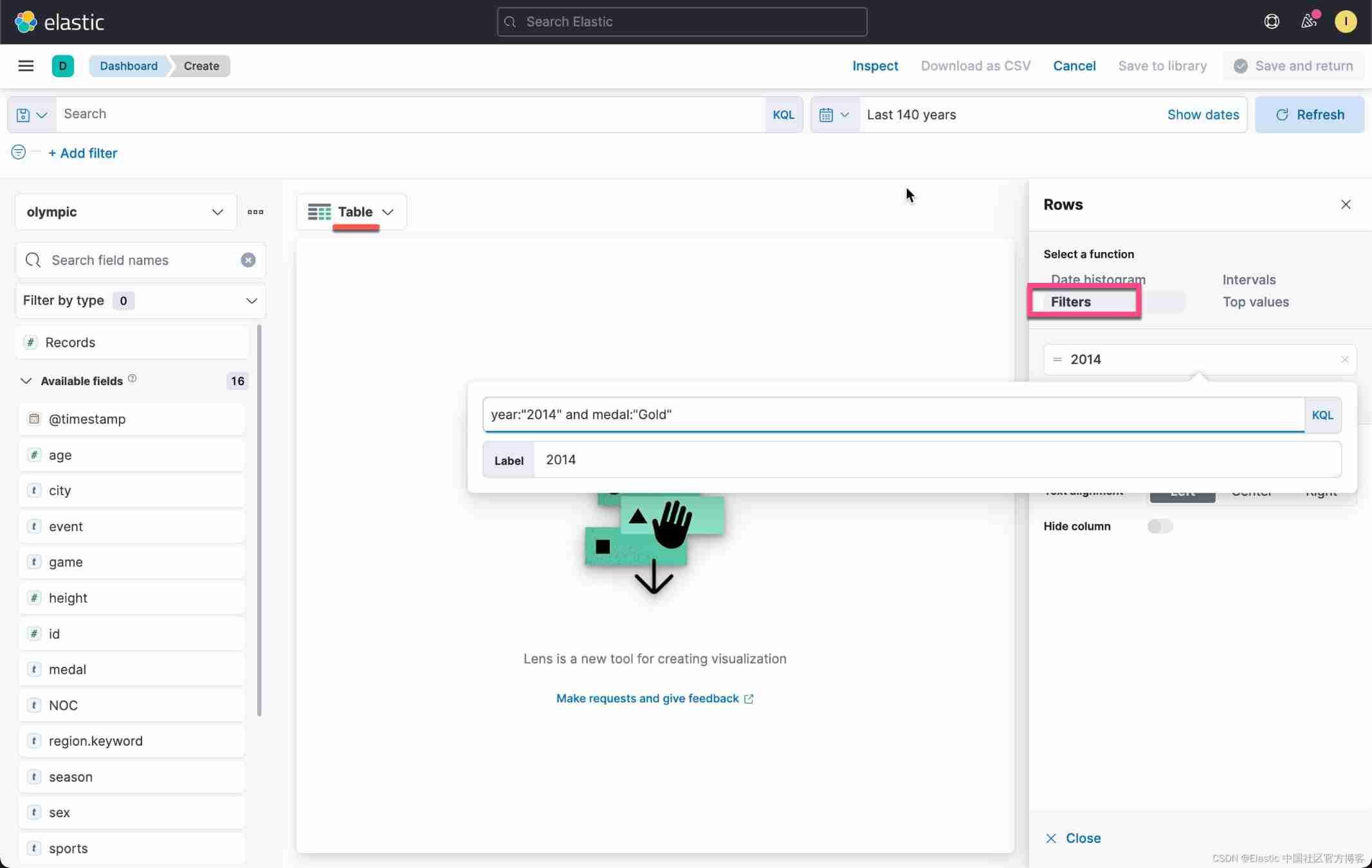Open the hamburger navigation menu
Viewport: 1372px width, 868px height.
pos(26,66)
